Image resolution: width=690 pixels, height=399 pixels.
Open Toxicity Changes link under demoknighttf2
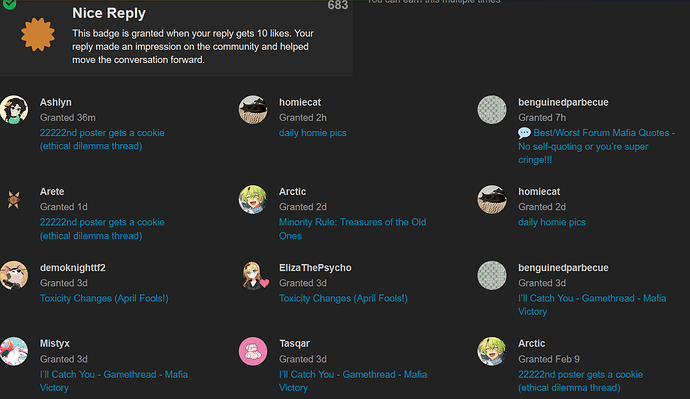click(x=104, y=298)
